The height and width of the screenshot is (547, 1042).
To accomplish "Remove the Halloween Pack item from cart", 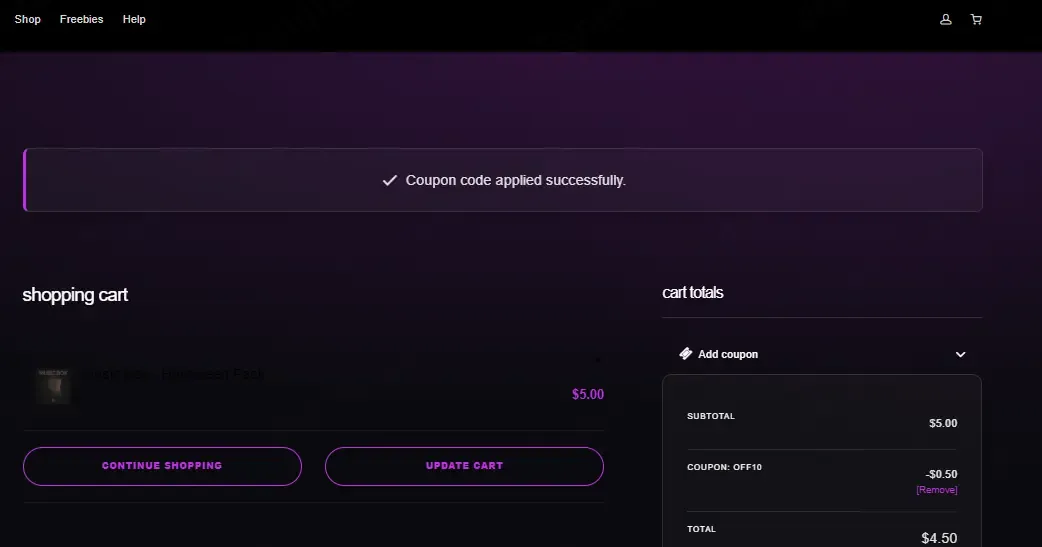I will [x=597, y=360].
